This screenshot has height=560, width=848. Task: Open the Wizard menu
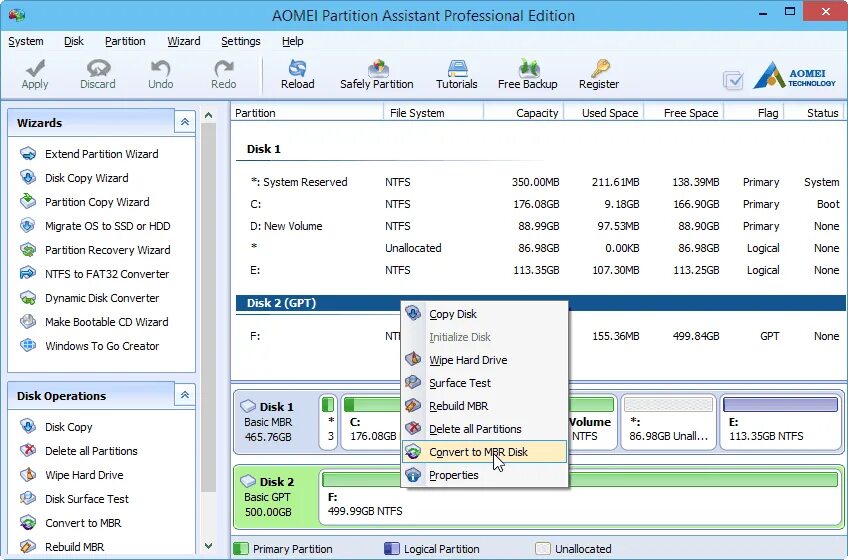tap(184, 41)
